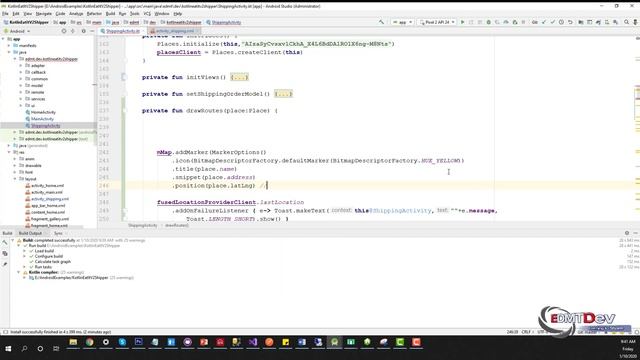Select the model package in the tree
Viewport: 640px width, 360px height.
37,86
